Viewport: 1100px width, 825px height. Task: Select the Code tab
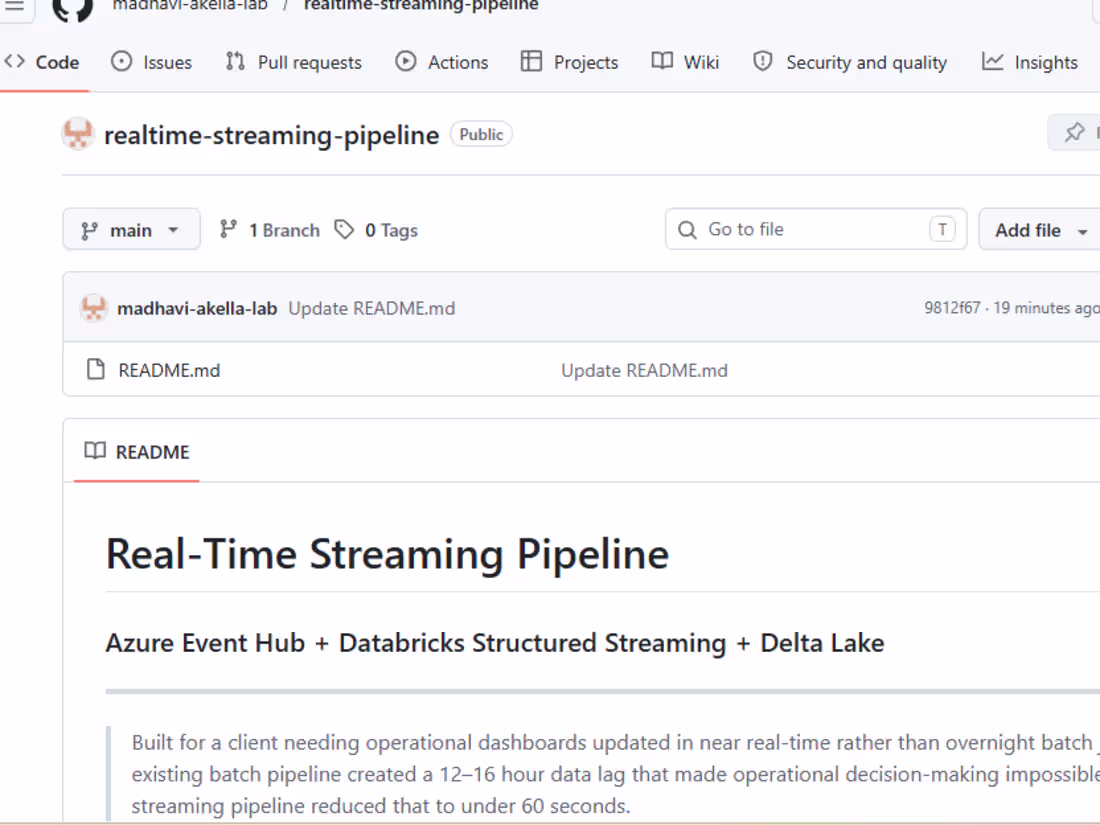click(42, 62)
